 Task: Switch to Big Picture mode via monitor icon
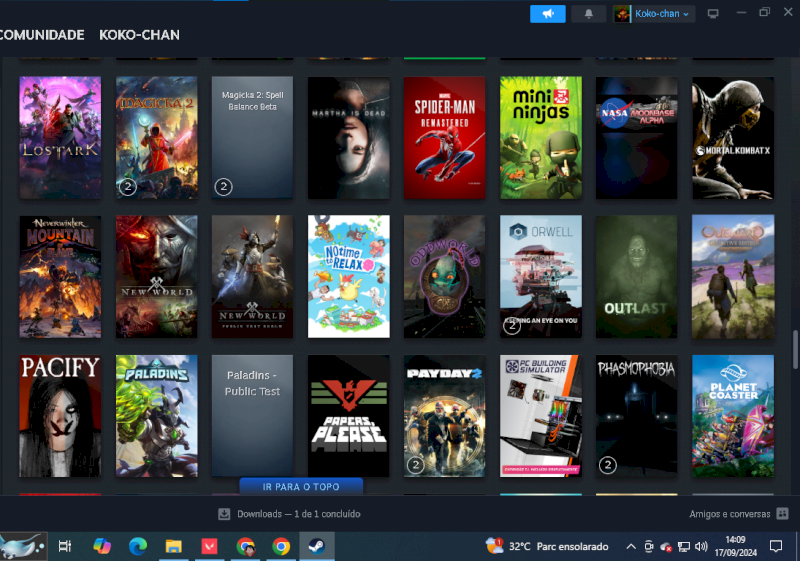[x=713, y=14]
